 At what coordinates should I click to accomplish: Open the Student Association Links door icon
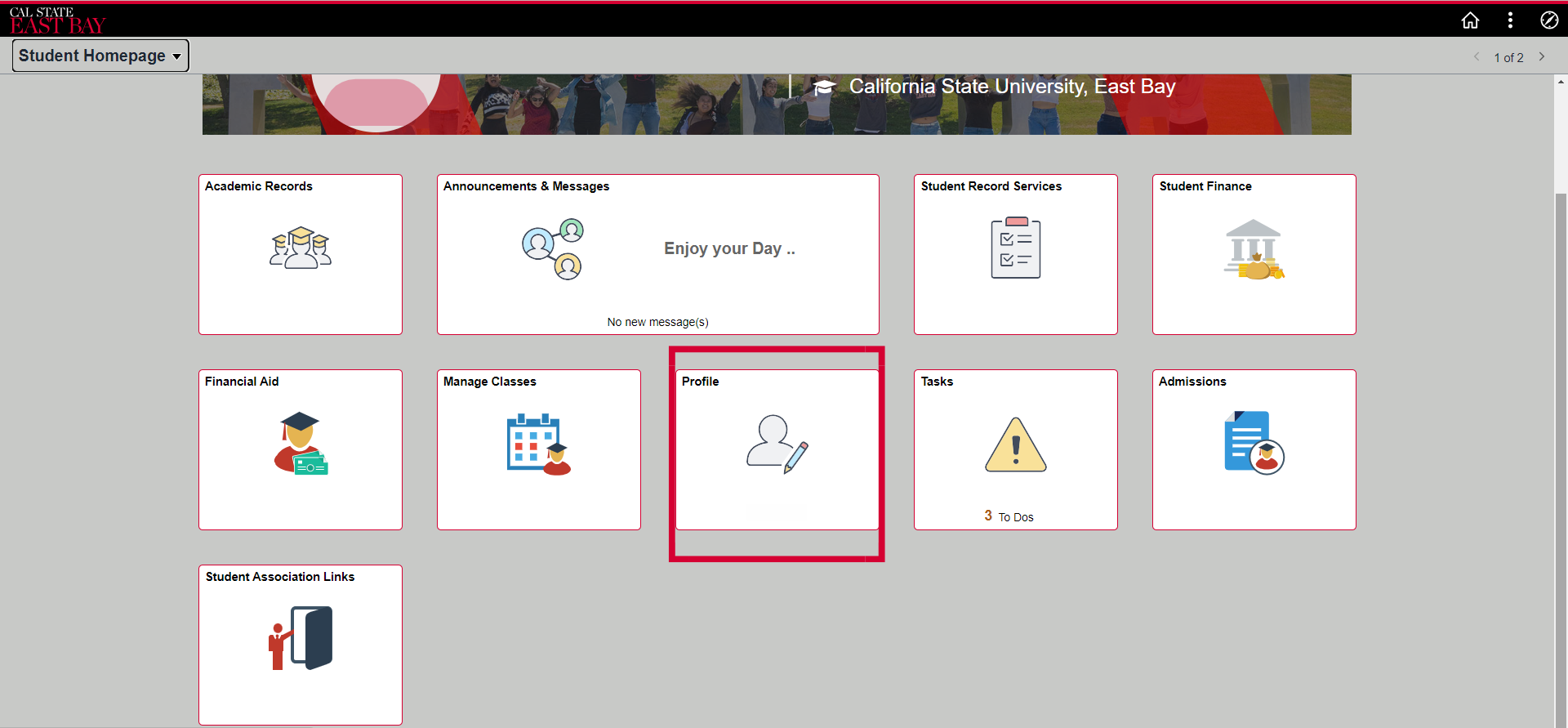point(301,638)
